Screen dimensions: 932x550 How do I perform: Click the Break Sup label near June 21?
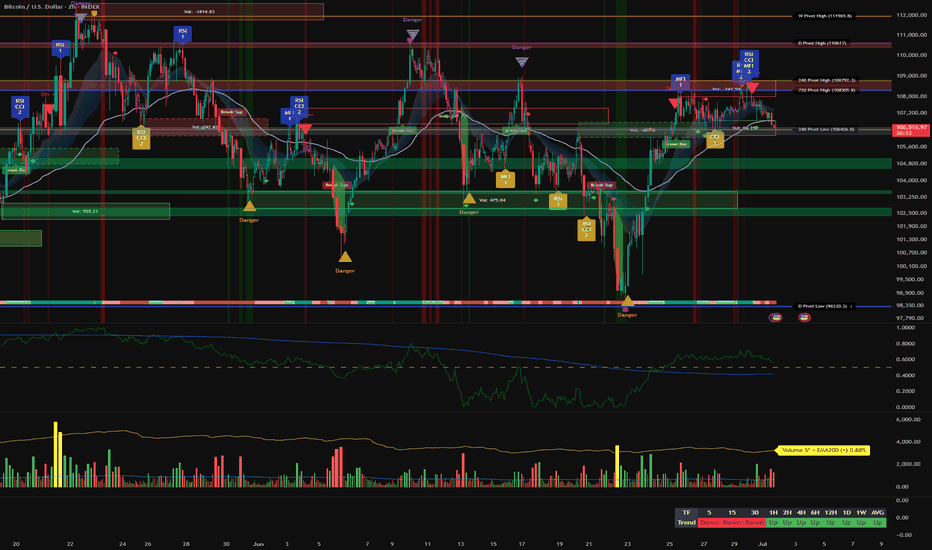pos(602,185)
